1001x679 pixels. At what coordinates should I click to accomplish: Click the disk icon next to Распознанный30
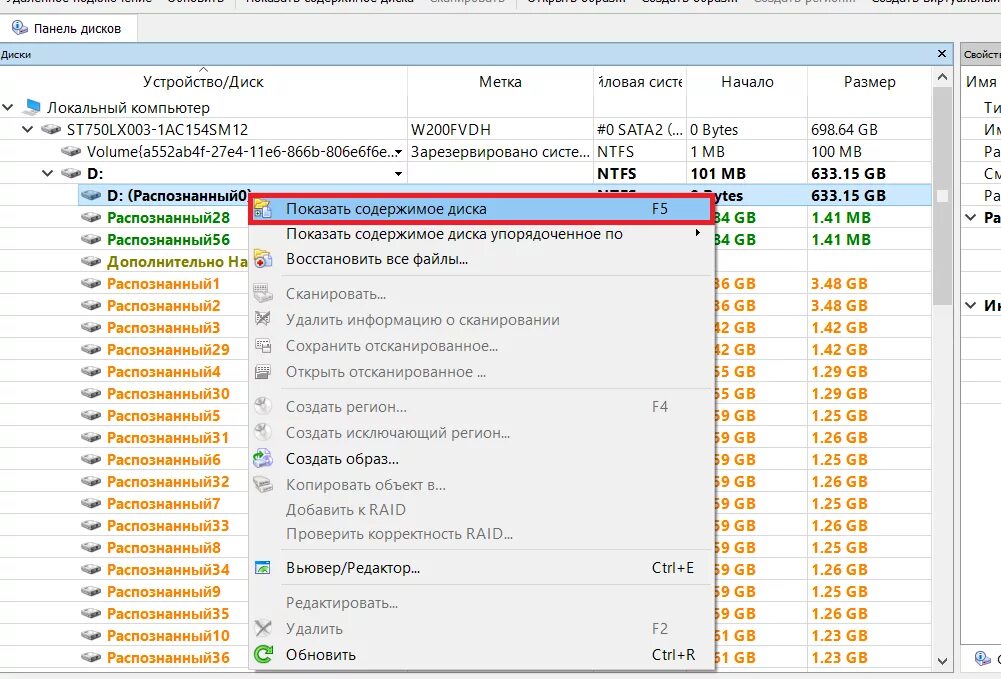[91, 394]
